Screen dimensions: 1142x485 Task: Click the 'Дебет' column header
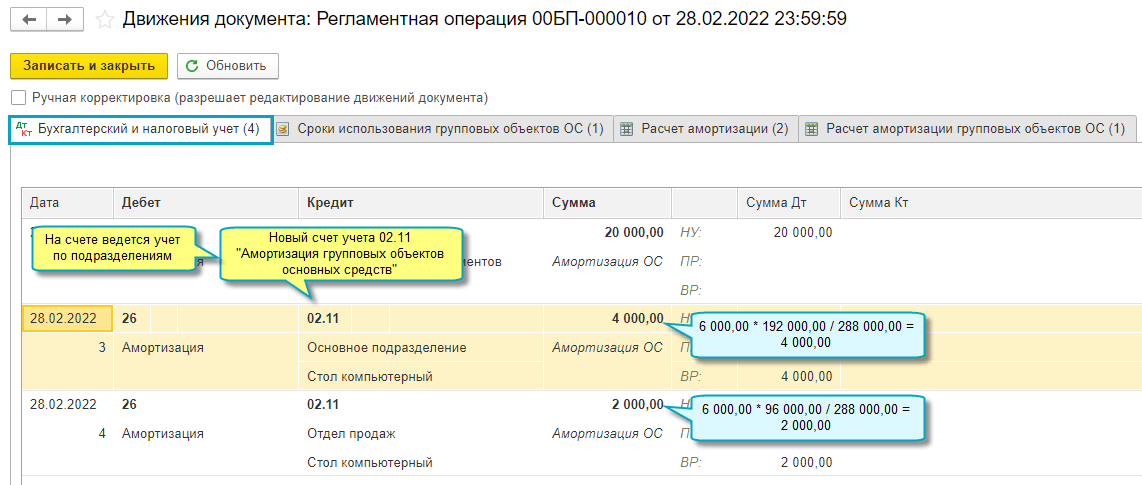[206, 203]
